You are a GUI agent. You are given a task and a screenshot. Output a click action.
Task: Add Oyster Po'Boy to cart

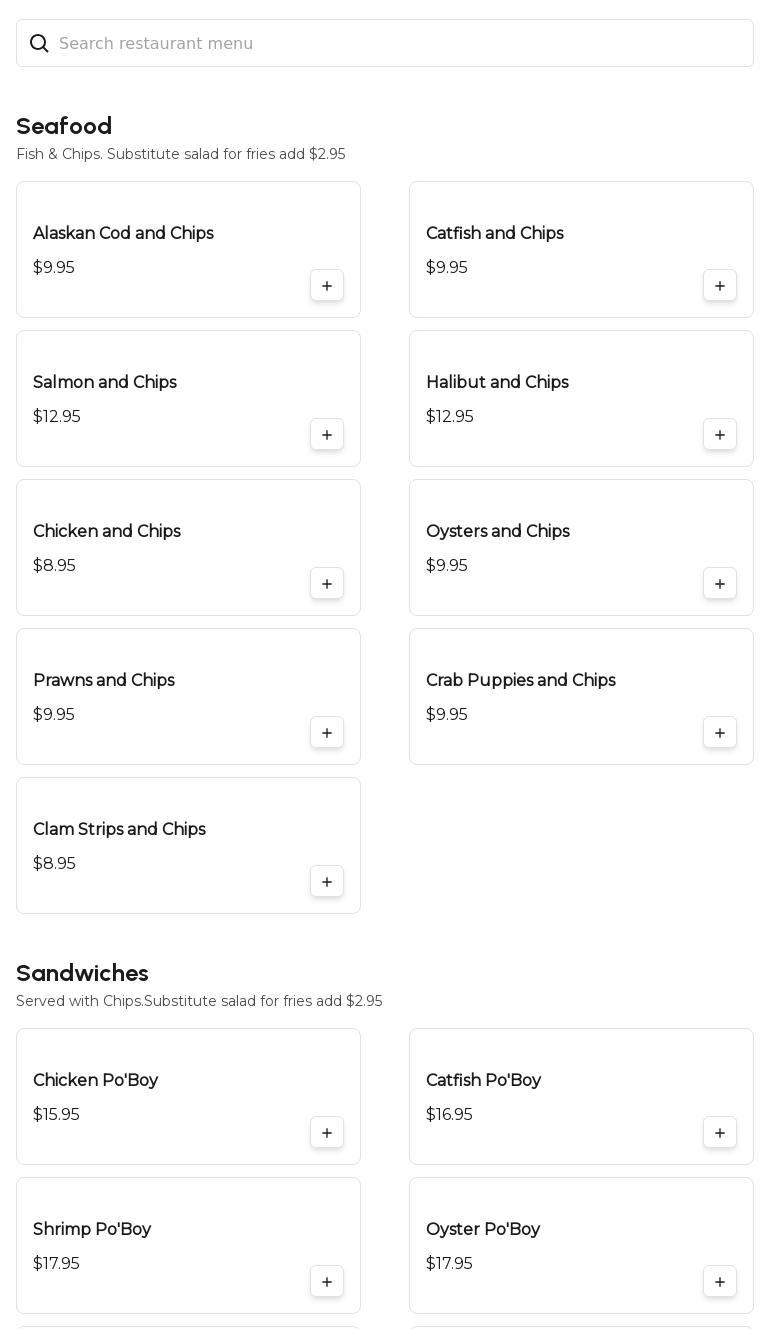point(720,1282)
